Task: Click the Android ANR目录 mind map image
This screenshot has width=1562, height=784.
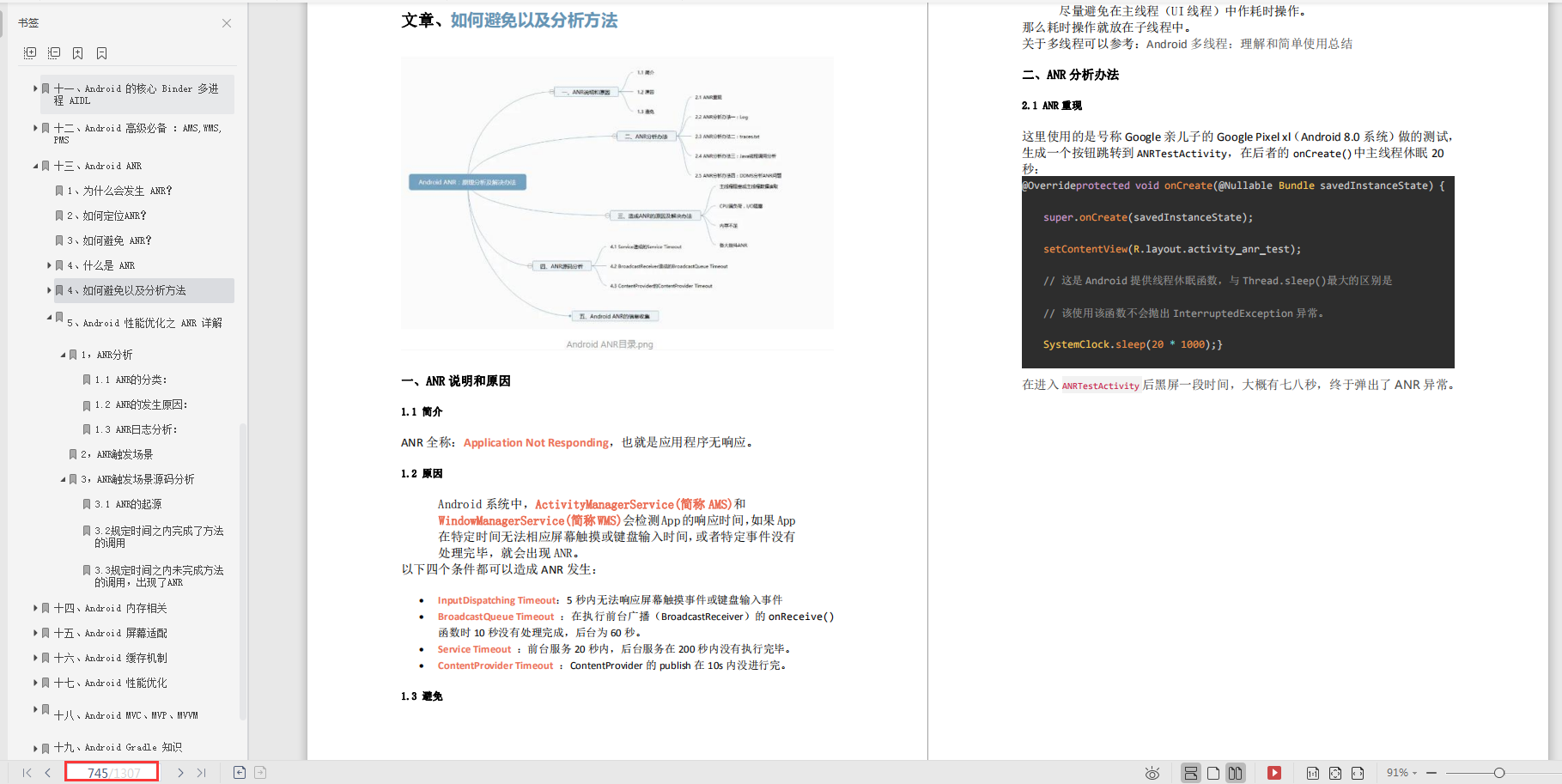Action: coord(617,193)
